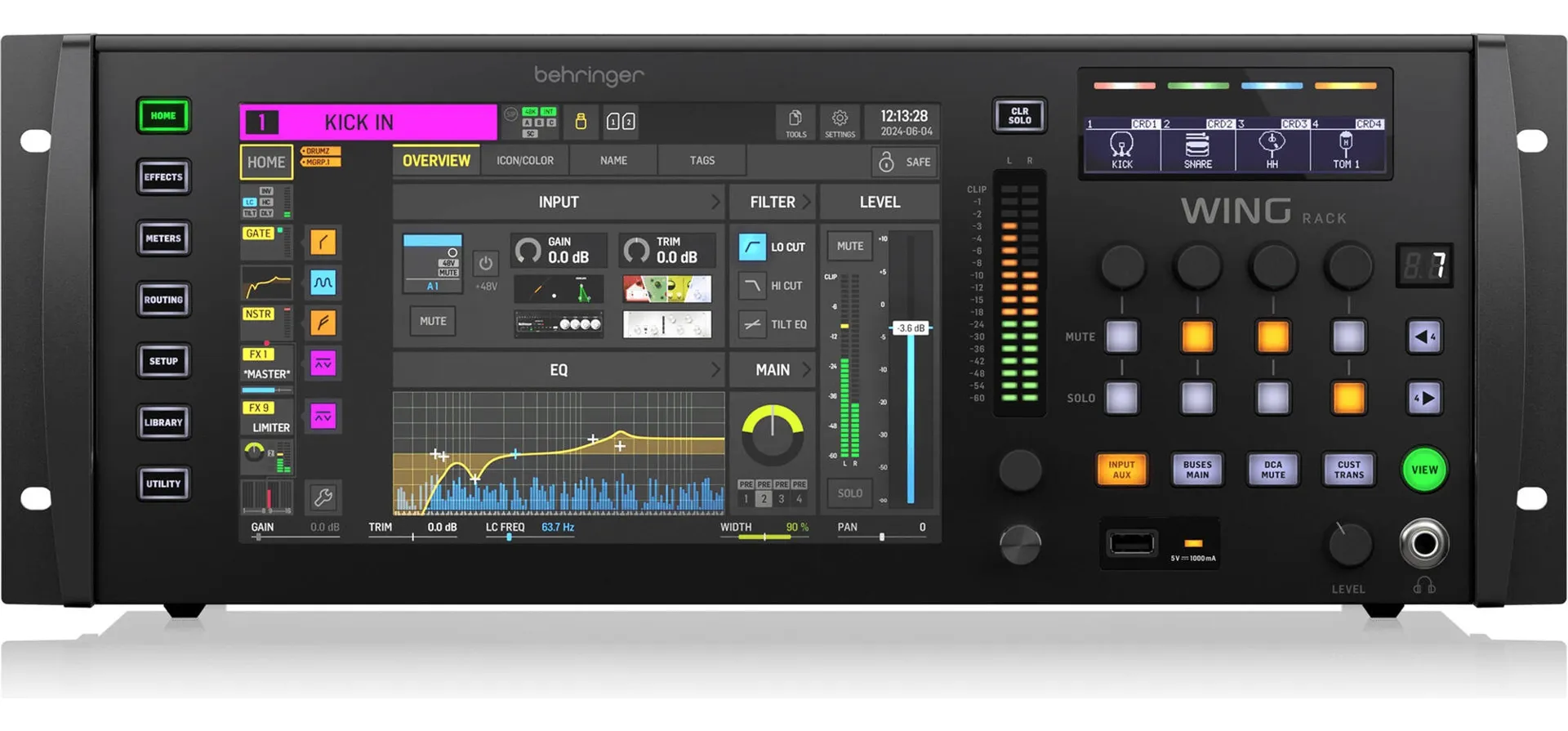
Task: Open the LIBRARY hardware button
Action: pos(163,422)
